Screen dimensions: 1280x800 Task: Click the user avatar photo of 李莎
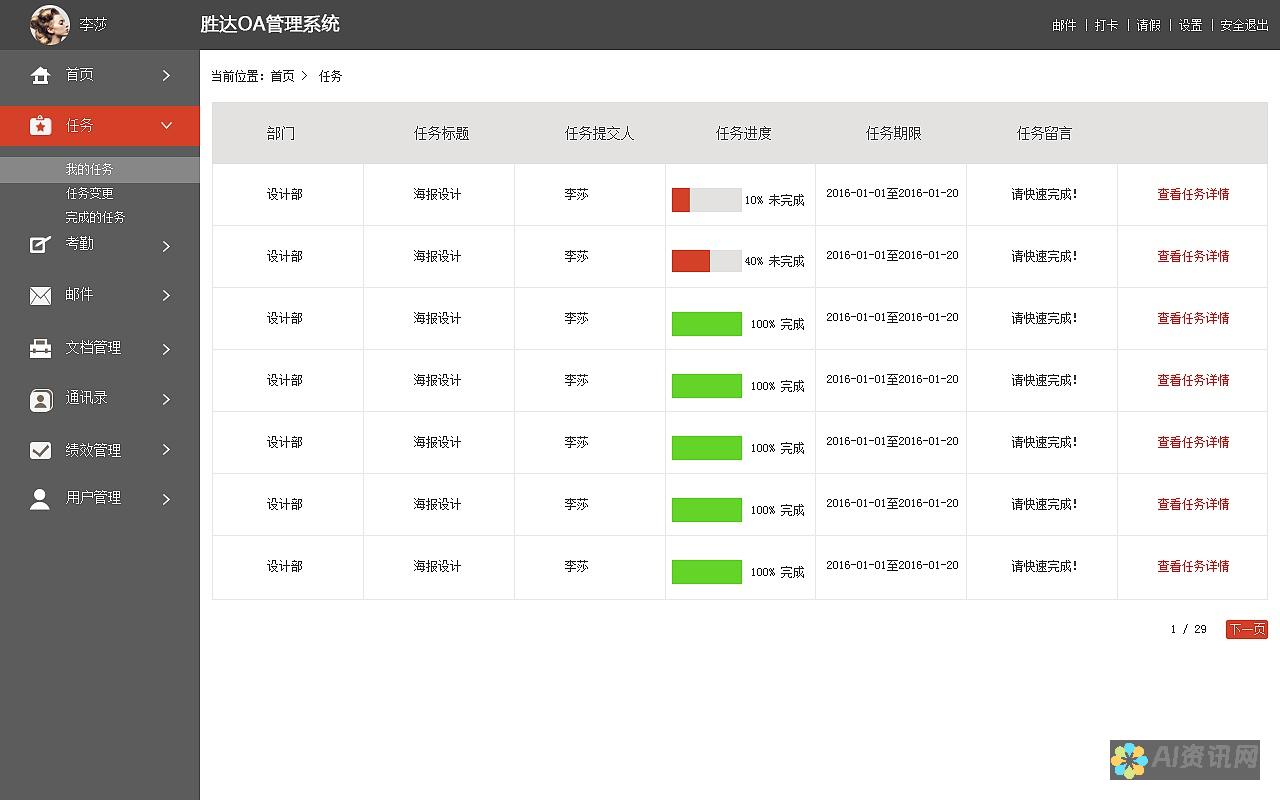[x=50, y=25]
